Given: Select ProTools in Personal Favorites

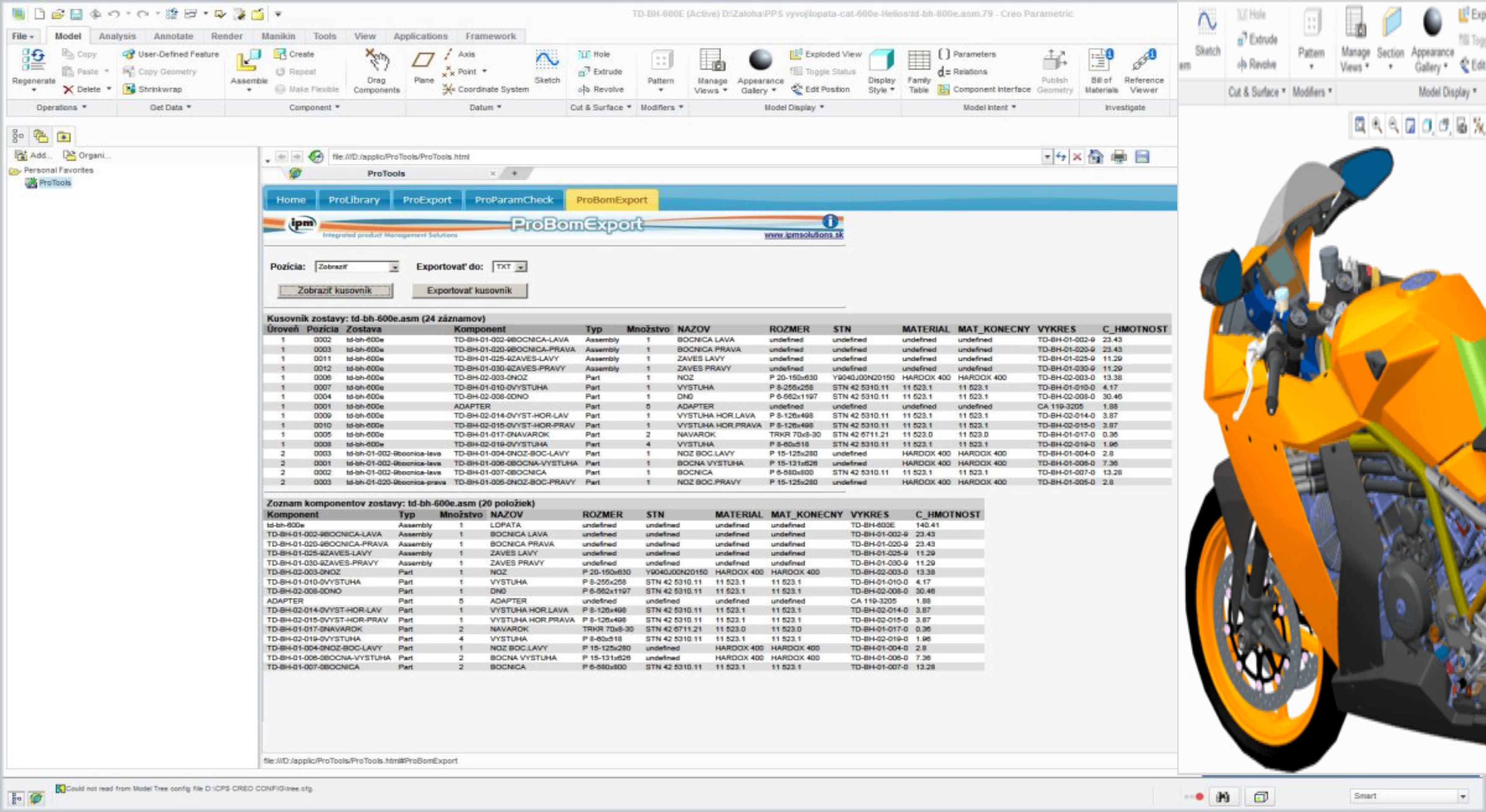Looking at the screenshot, I should coord(48,183).
